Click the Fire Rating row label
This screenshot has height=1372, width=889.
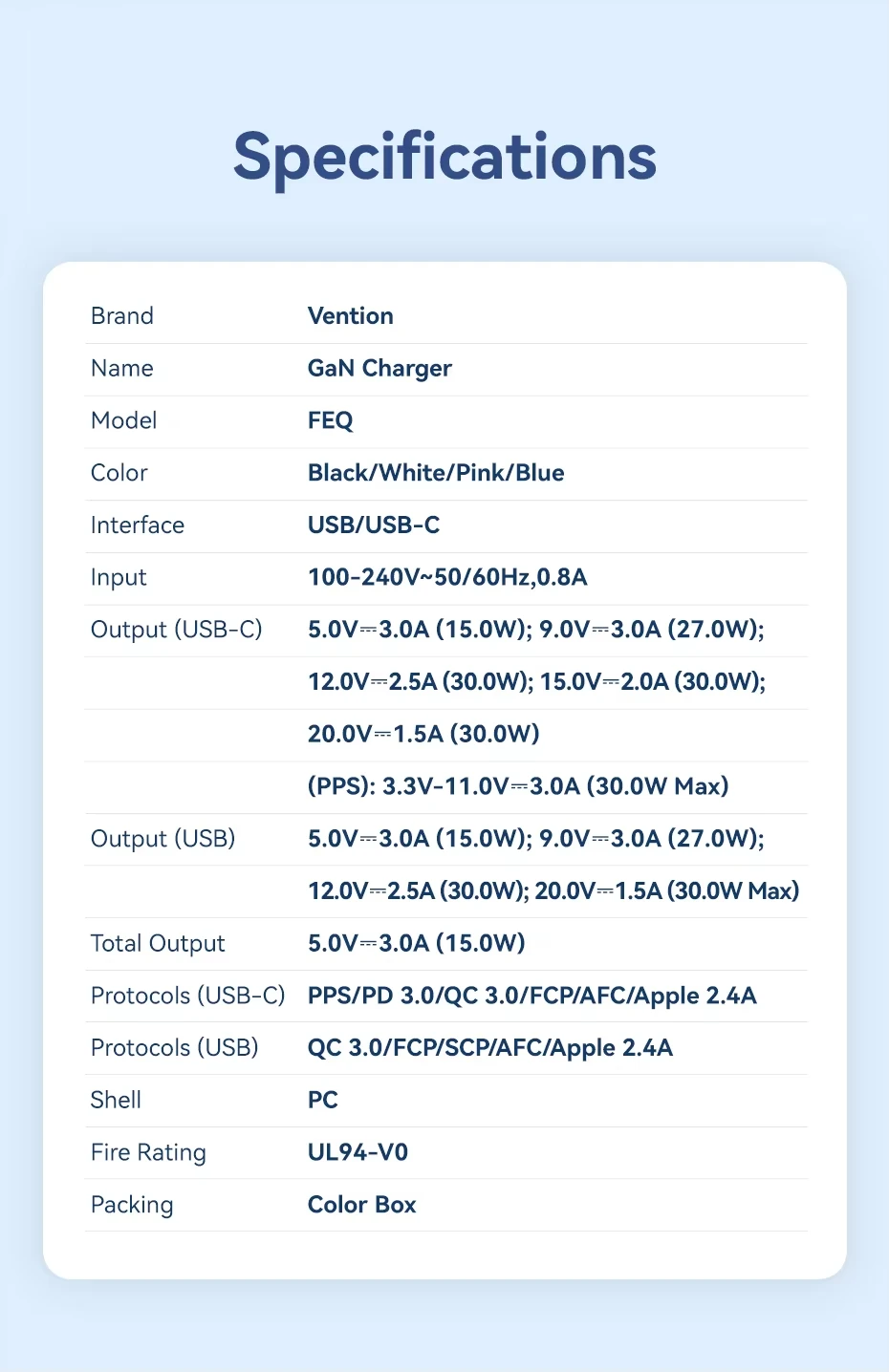pyautogui.click(x=148, y=1152)
